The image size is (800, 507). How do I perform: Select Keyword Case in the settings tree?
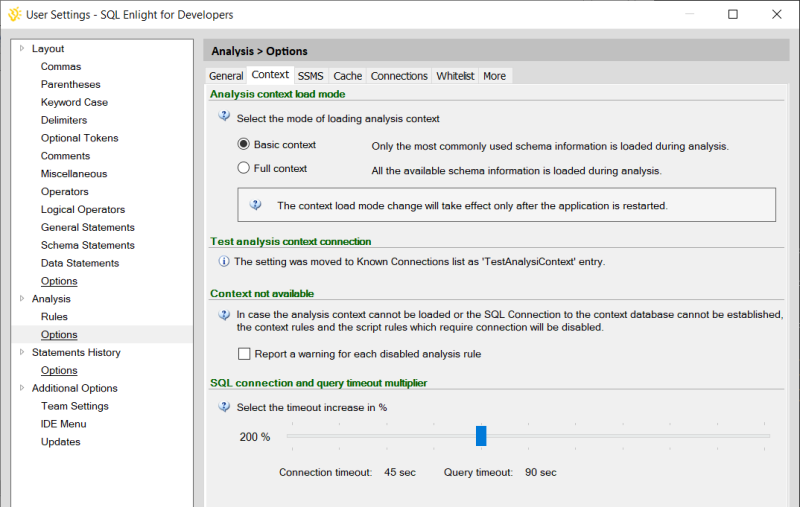click(74, 102)
